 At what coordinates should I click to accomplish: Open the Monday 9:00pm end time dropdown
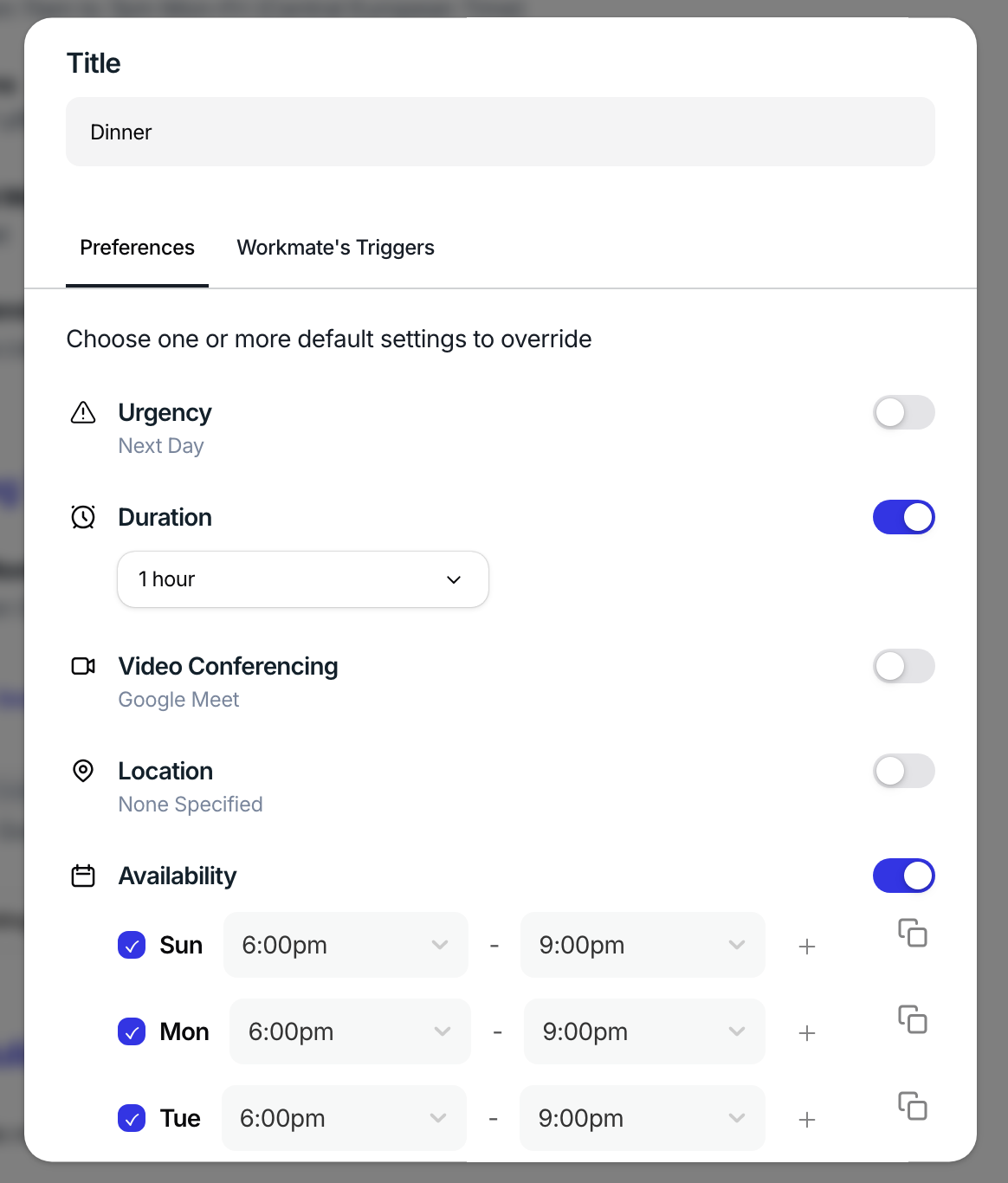[644, 1031]
